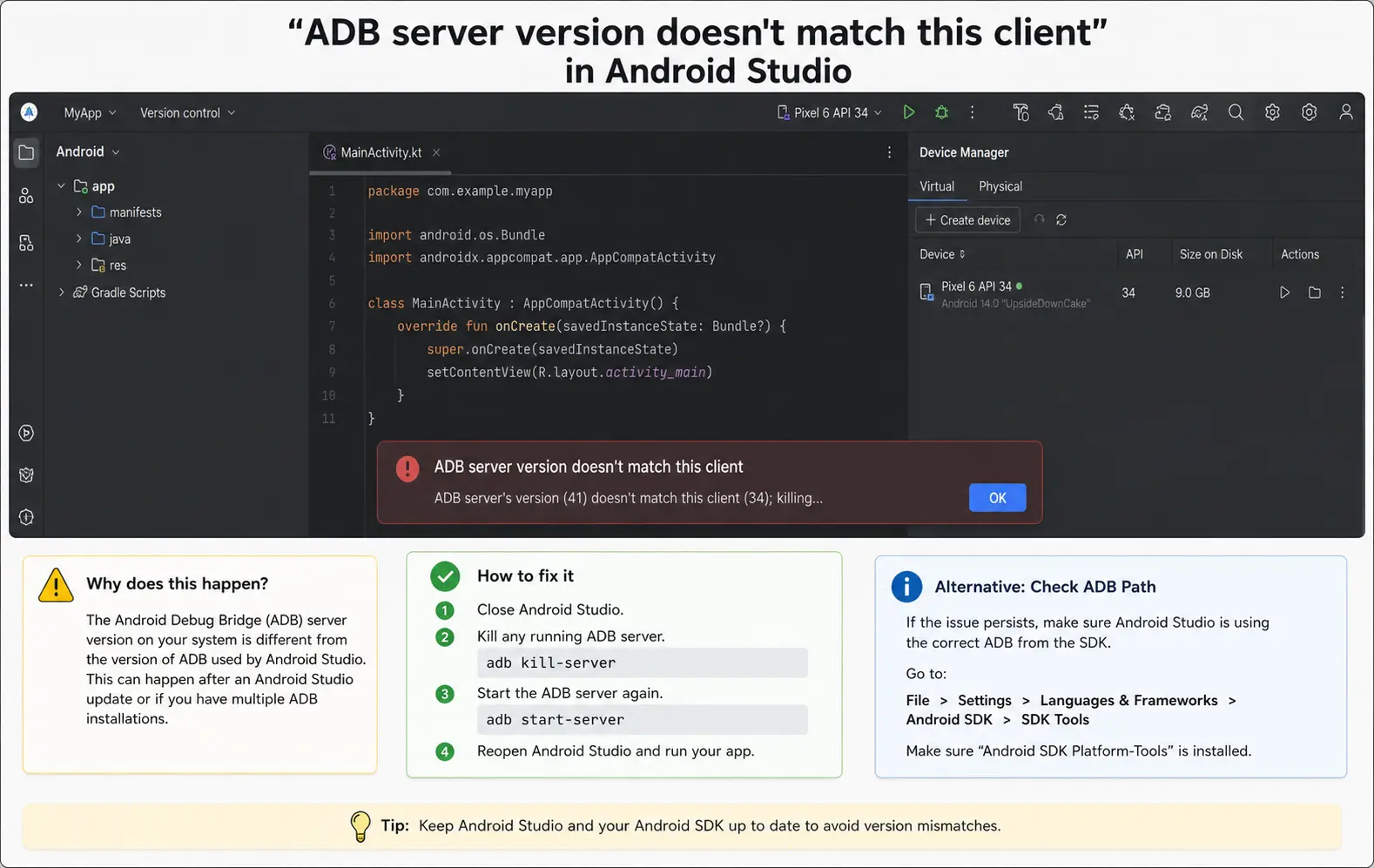1374x868 pixels.
Task: Run the app with green play icon
Action: pos(908,112)
